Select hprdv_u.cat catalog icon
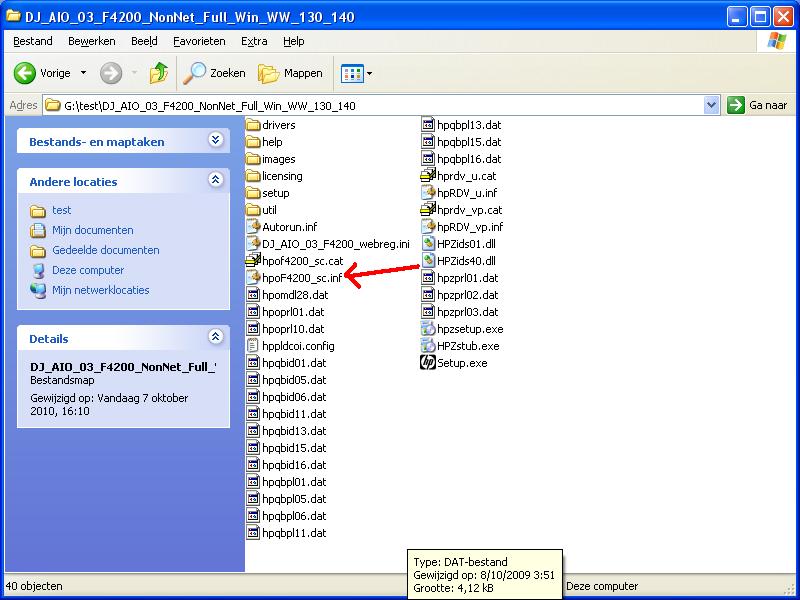800x600 pixels. point(428,176)
